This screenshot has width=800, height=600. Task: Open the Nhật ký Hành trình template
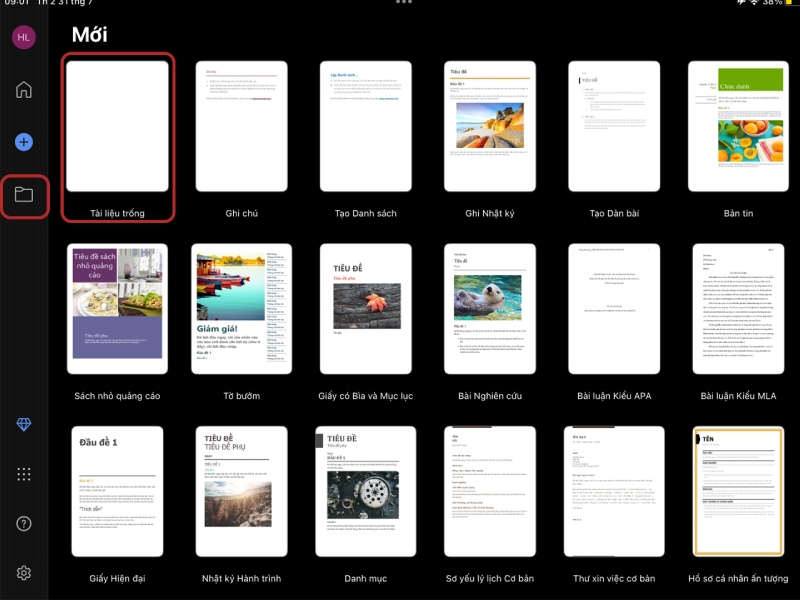click(242, 491)
